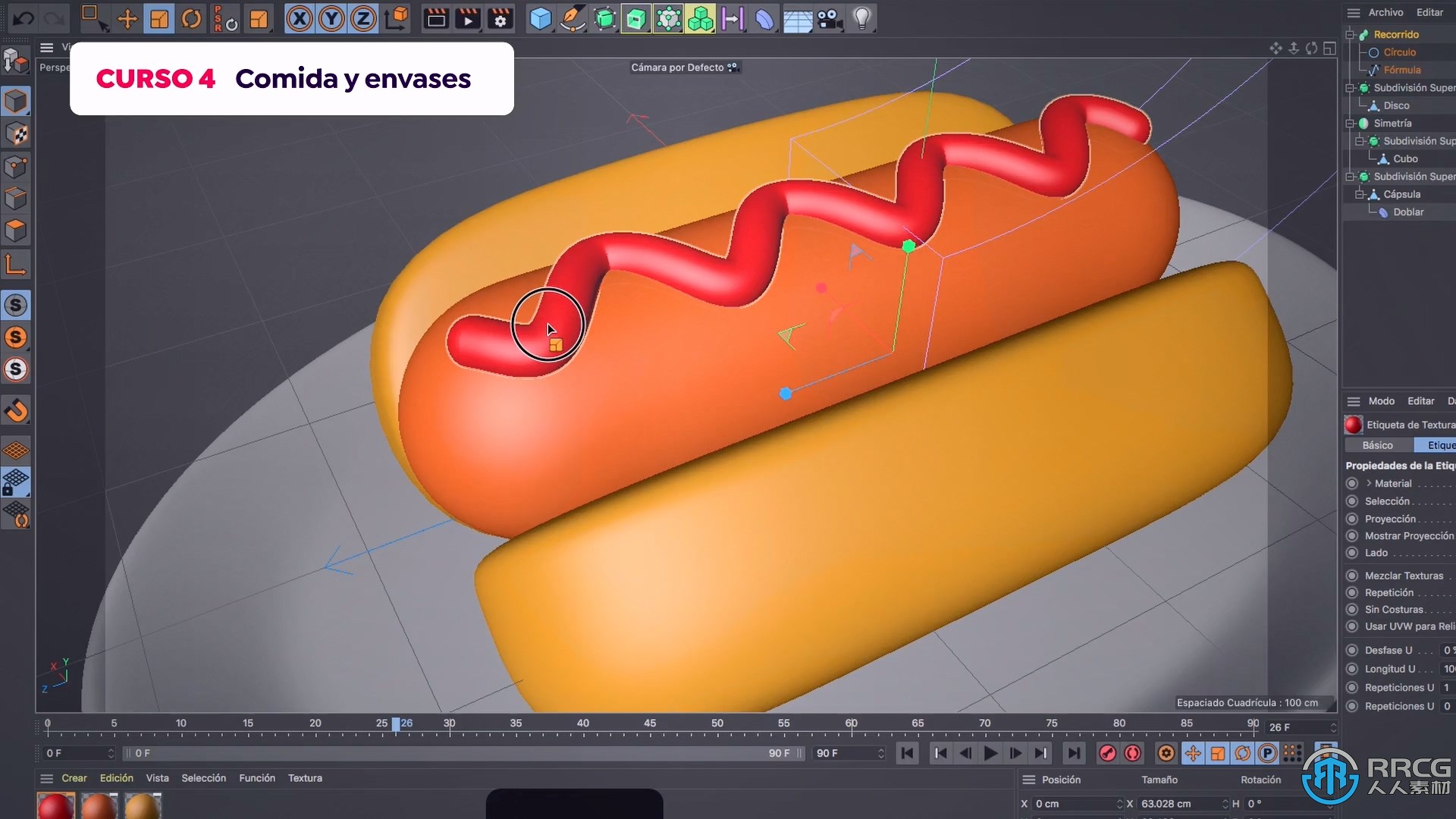Go to end of animation
Screen dimensions: 1456x819
[x=1073, y=753]
